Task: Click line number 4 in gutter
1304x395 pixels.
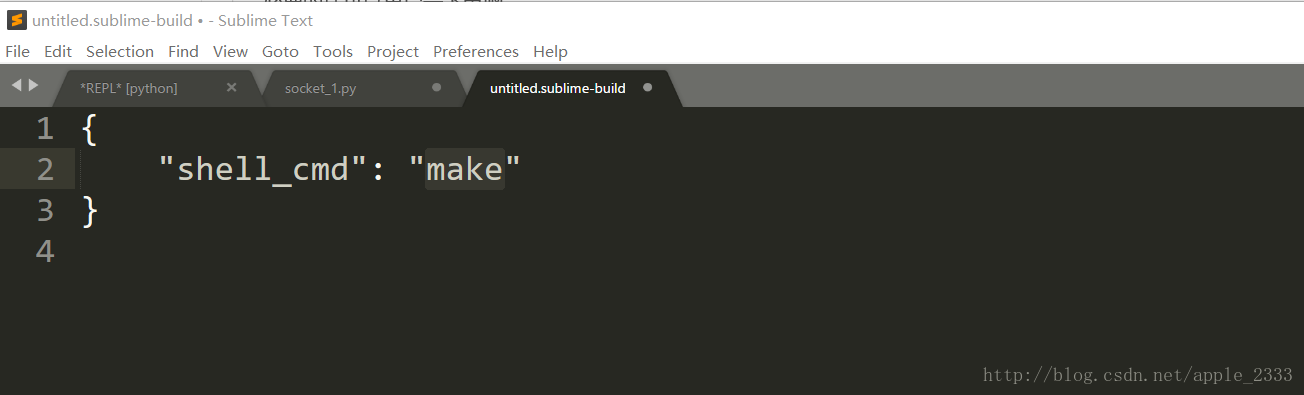Action: click(45, 252)
